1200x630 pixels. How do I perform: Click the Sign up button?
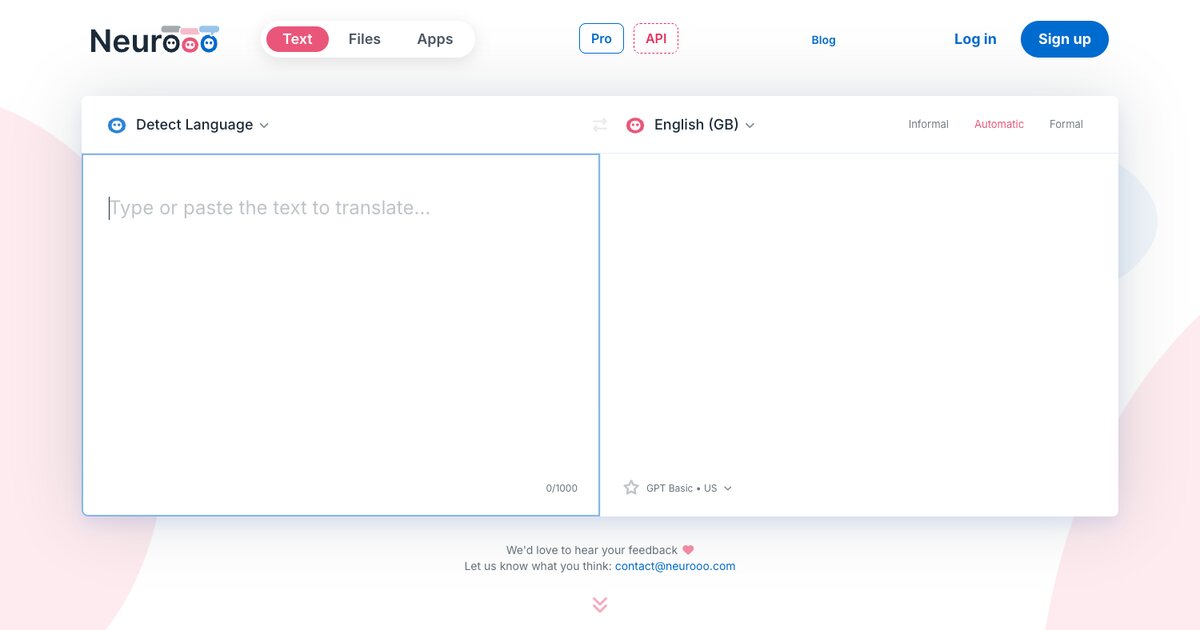click(1064, 39)
